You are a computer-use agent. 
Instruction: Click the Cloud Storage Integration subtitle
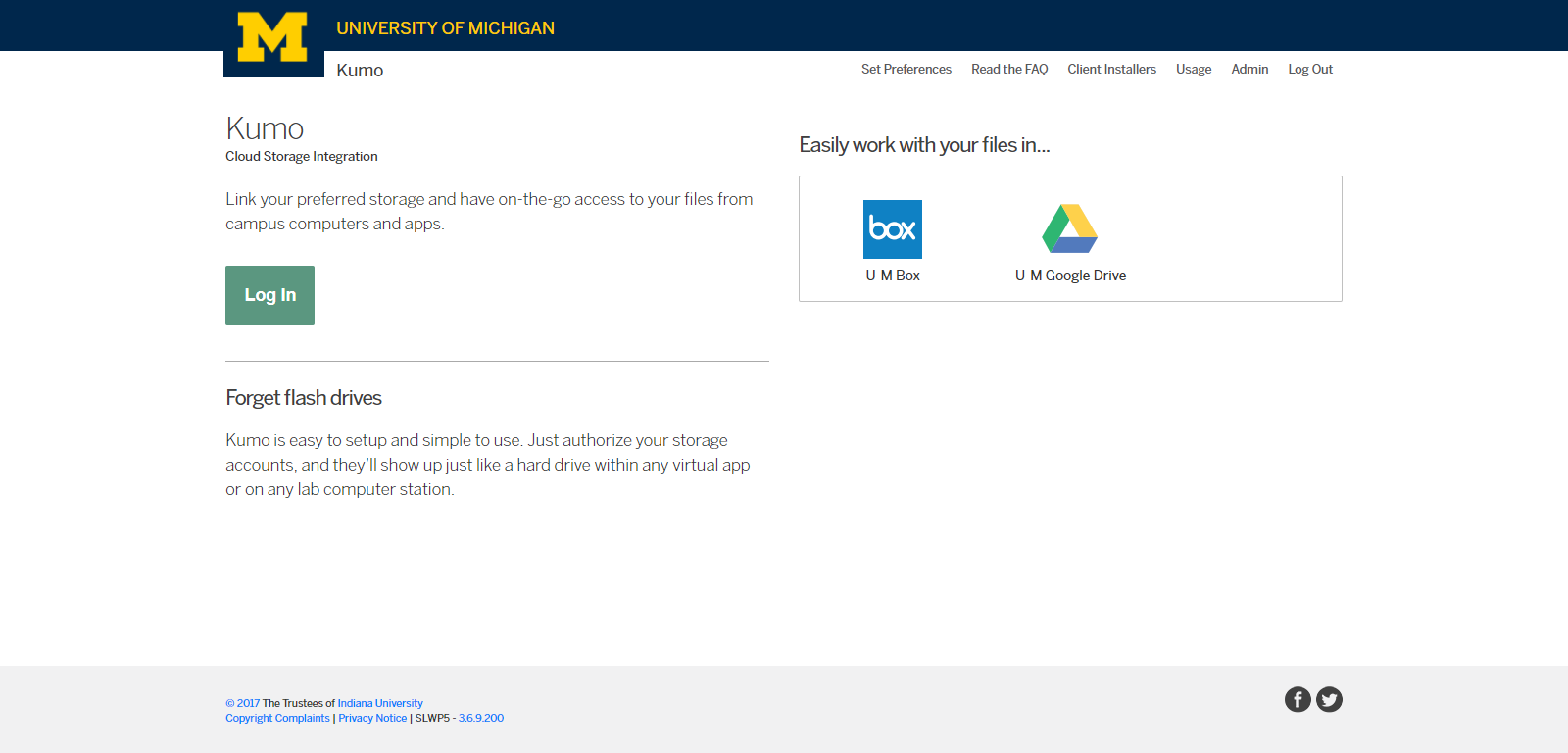[302, 156]
